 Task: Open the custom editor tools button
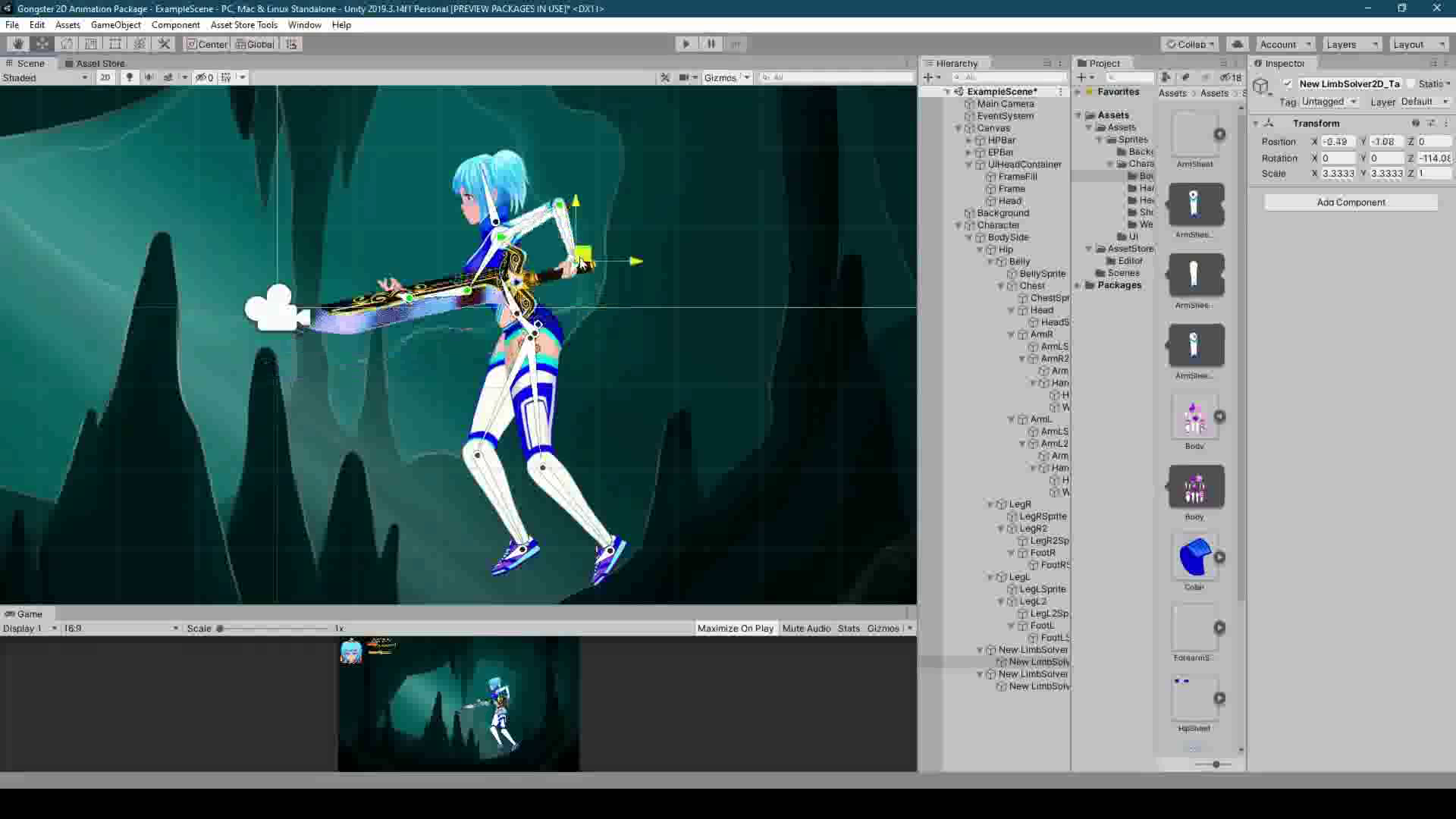pos(164,44)
